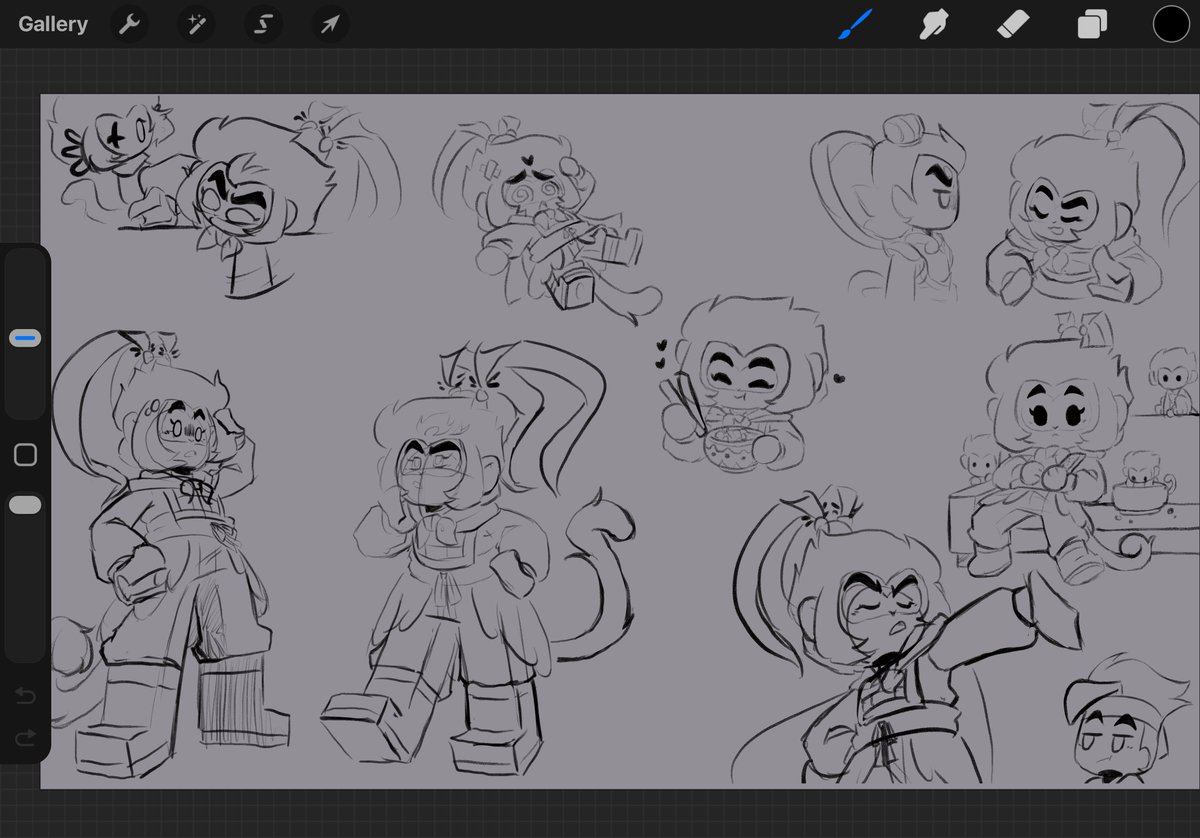Open the Gallery
Screen dimensions: 1200x838
(x=53, y=24)
